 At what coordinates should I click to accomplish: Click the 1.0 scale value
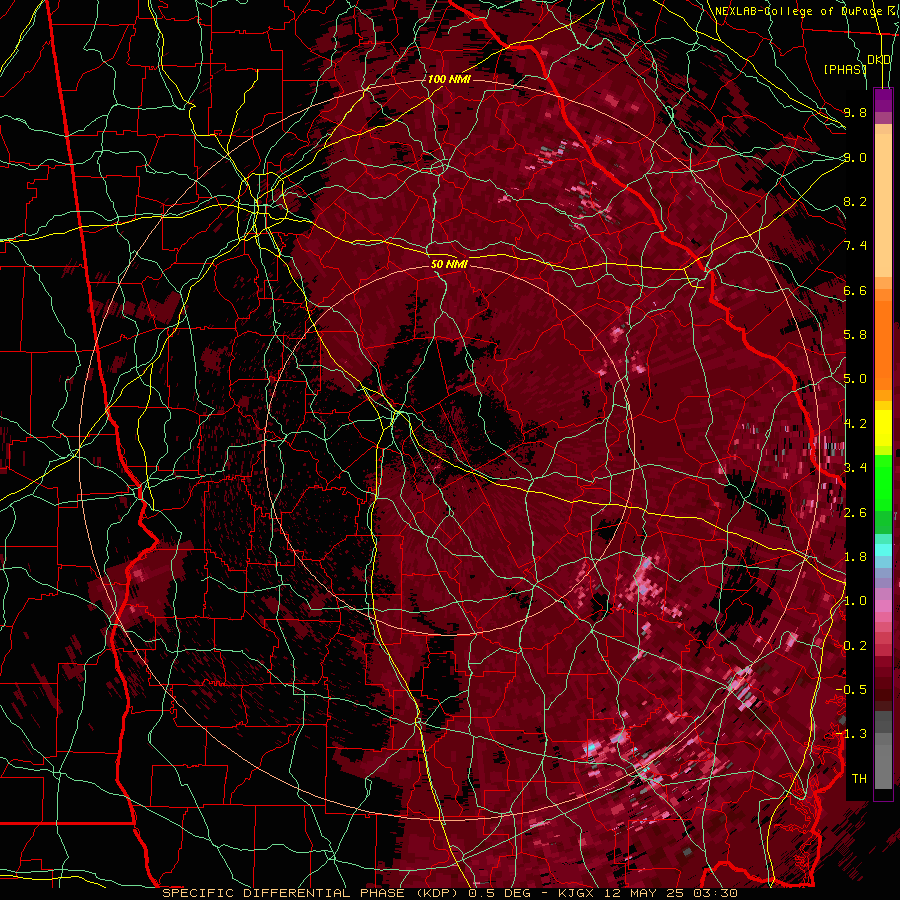point(855,601)
